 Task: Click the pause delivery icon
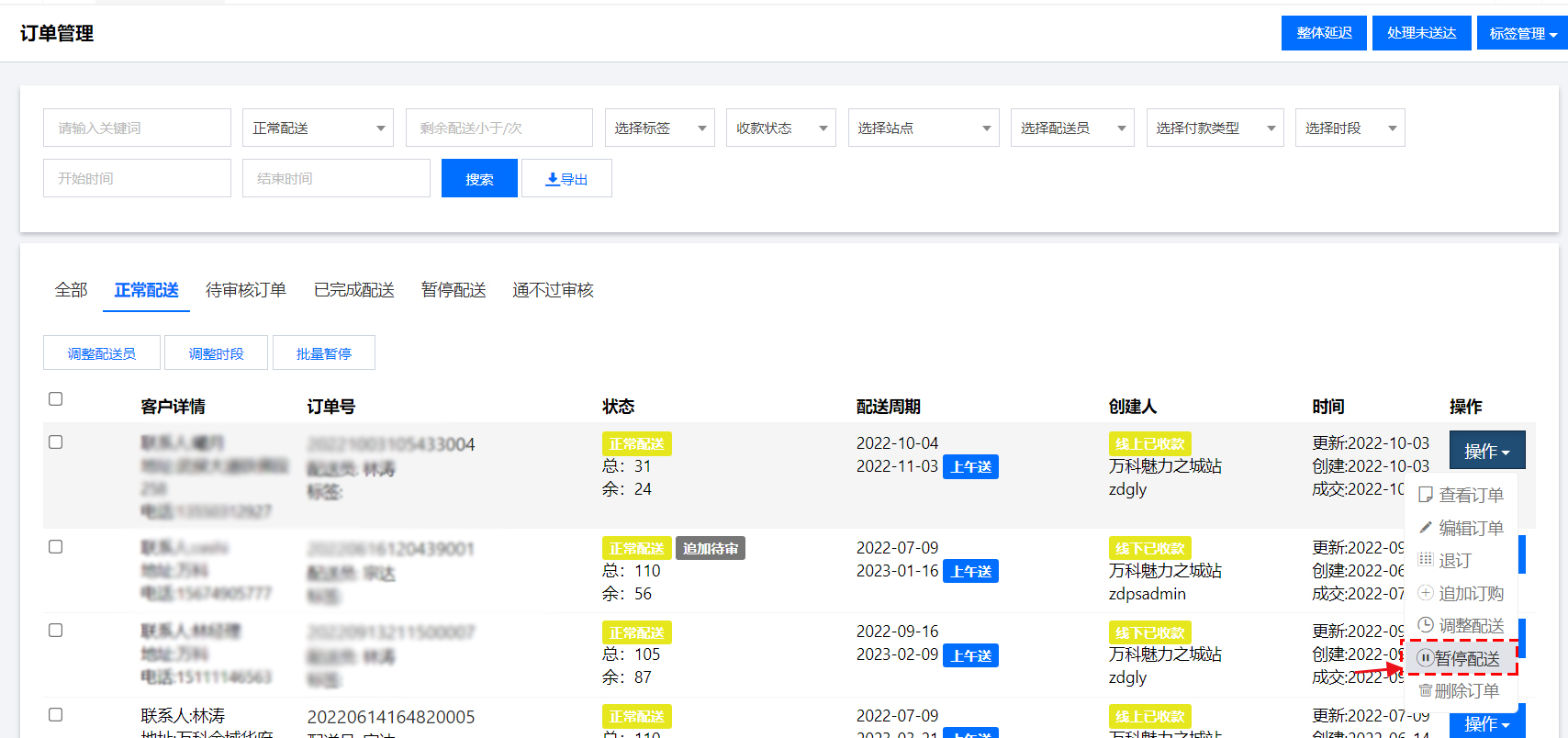click(x=1425, y=658)
